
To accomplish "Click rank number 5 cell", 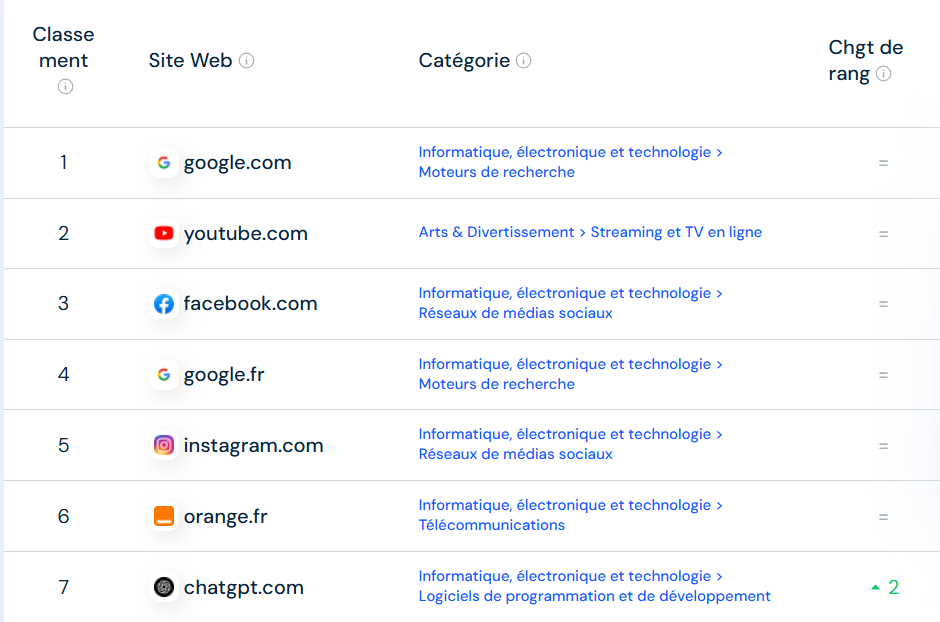I will tap(64, 445).
